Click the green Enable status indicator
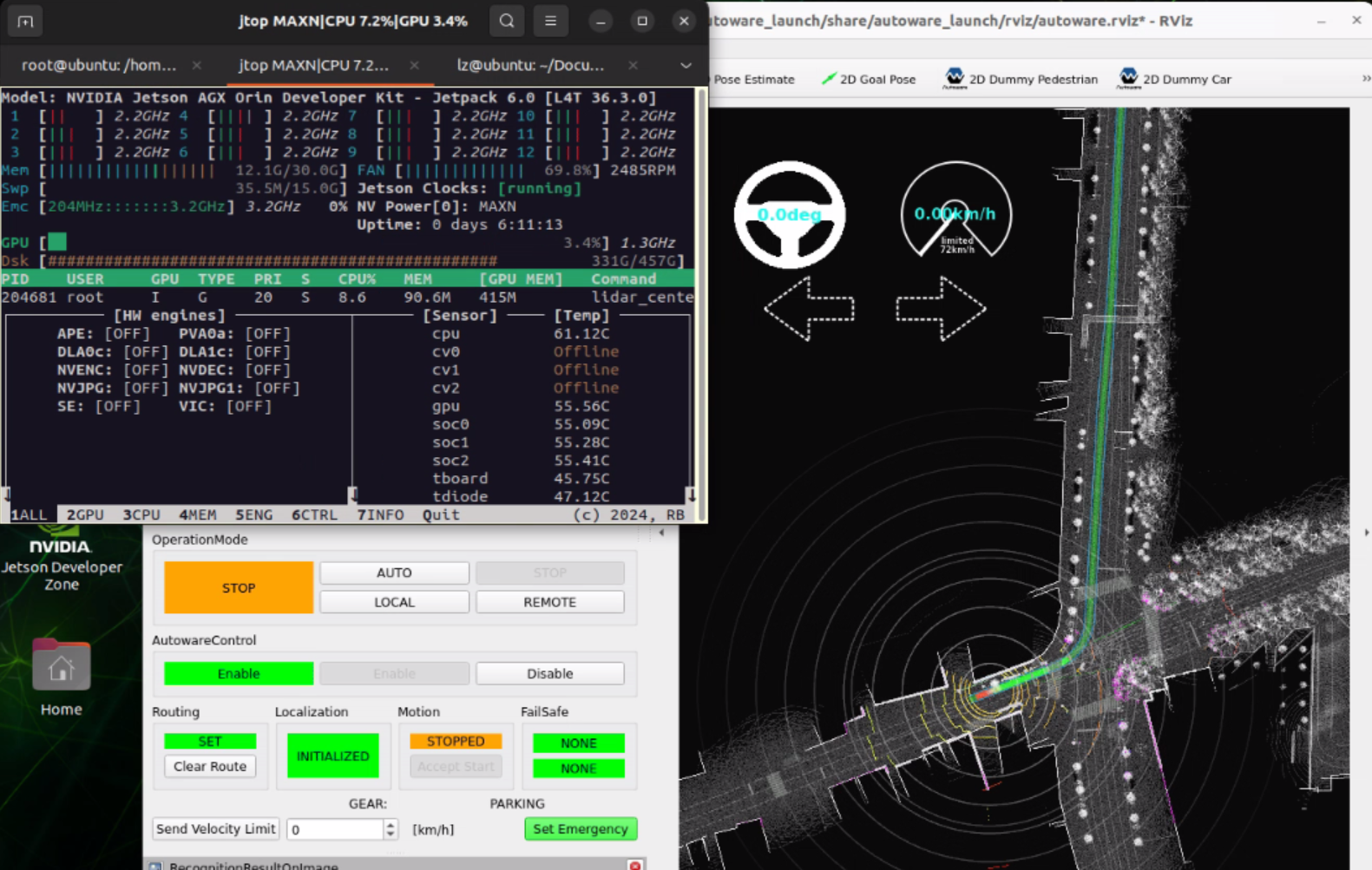The width and height of the screenshot is (1372, 870). (239, 673)
